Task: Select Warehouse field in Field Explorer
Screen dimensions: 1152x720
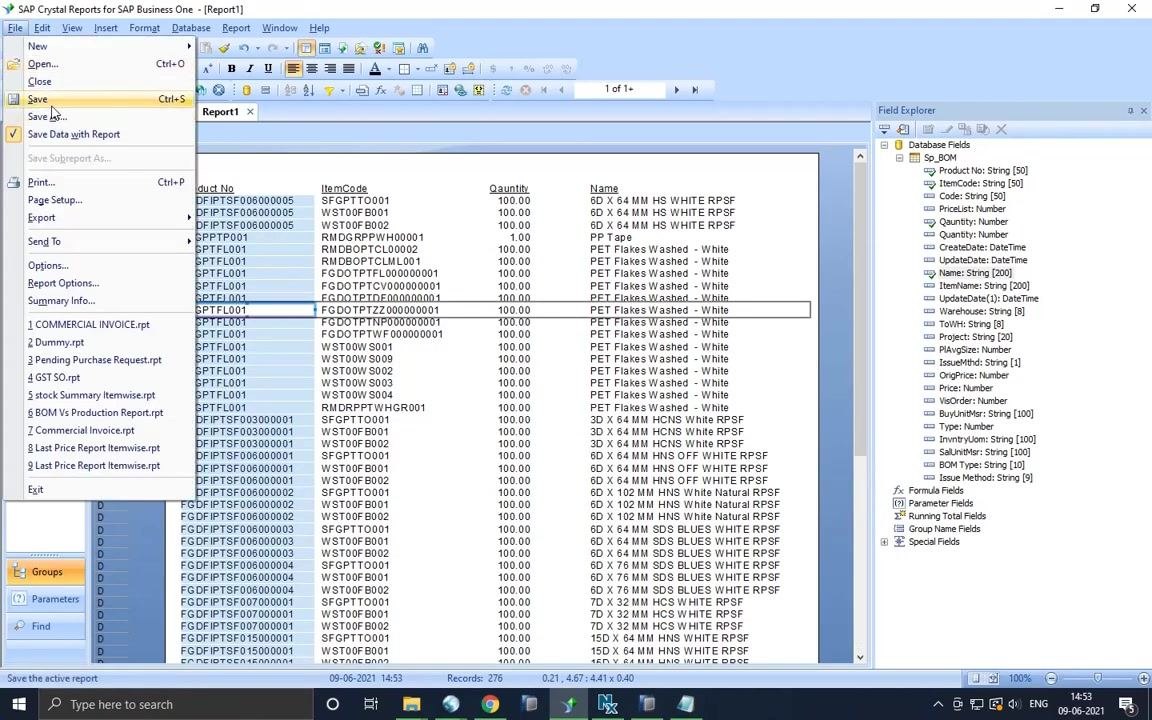Action: tap(982, 312)
